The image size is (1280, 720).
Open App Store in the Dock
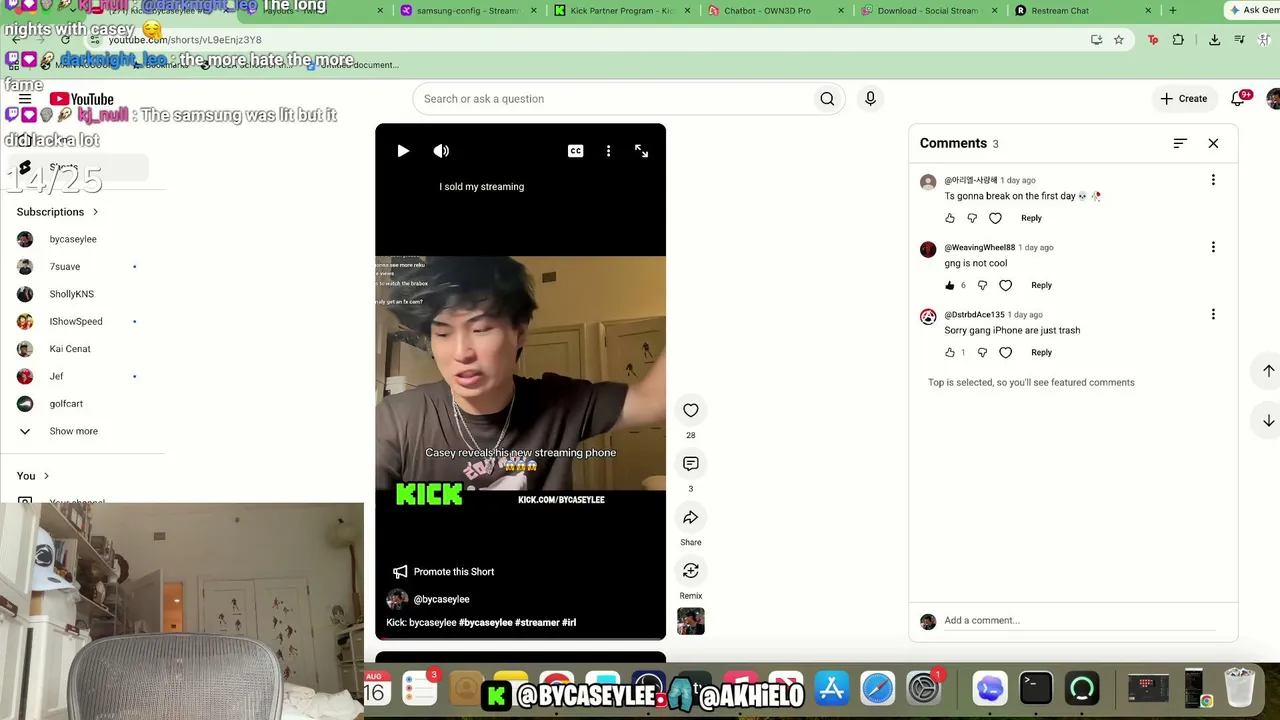tap(832, 689)
